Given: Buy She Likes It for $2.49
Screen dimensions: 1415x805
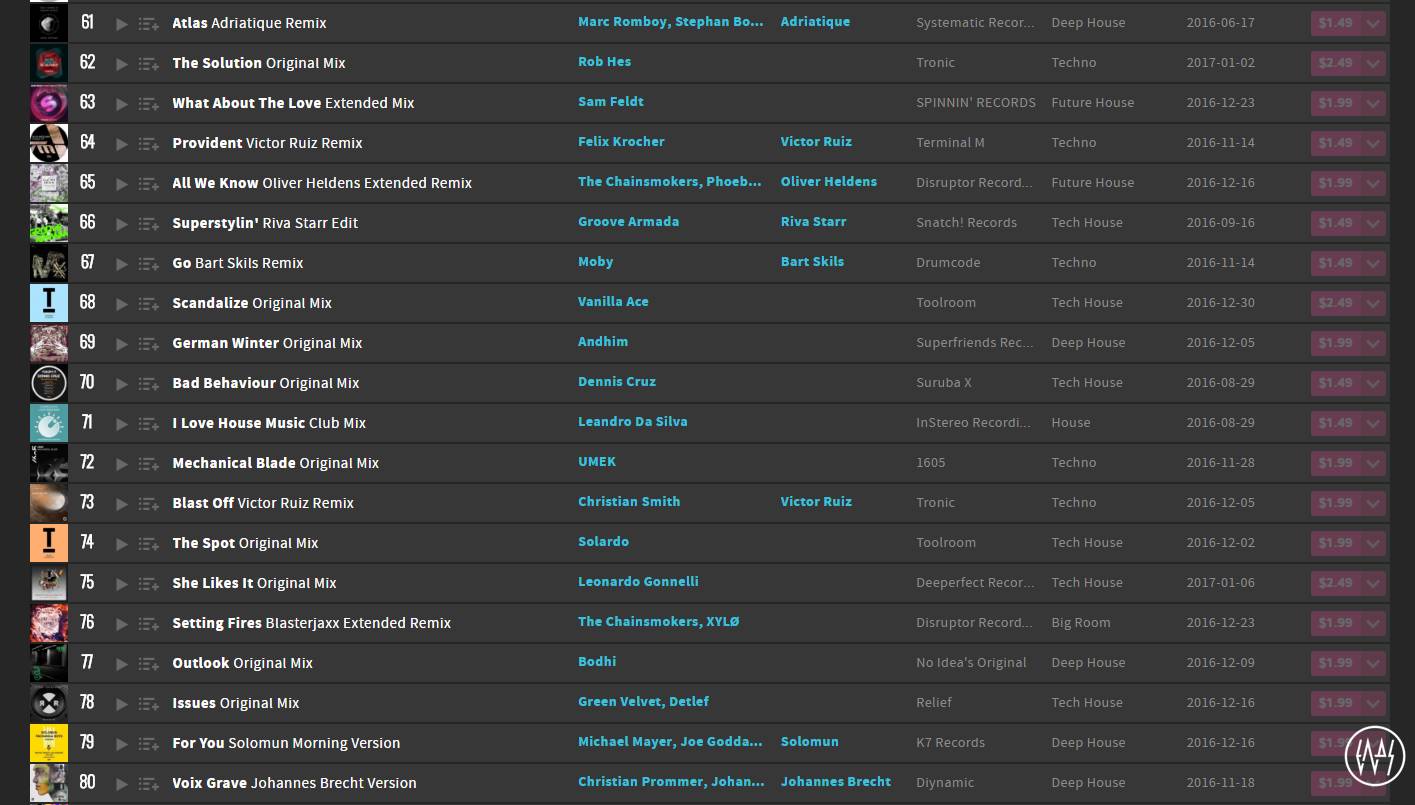Looking at the screenshot, I should click(1335, 583).
